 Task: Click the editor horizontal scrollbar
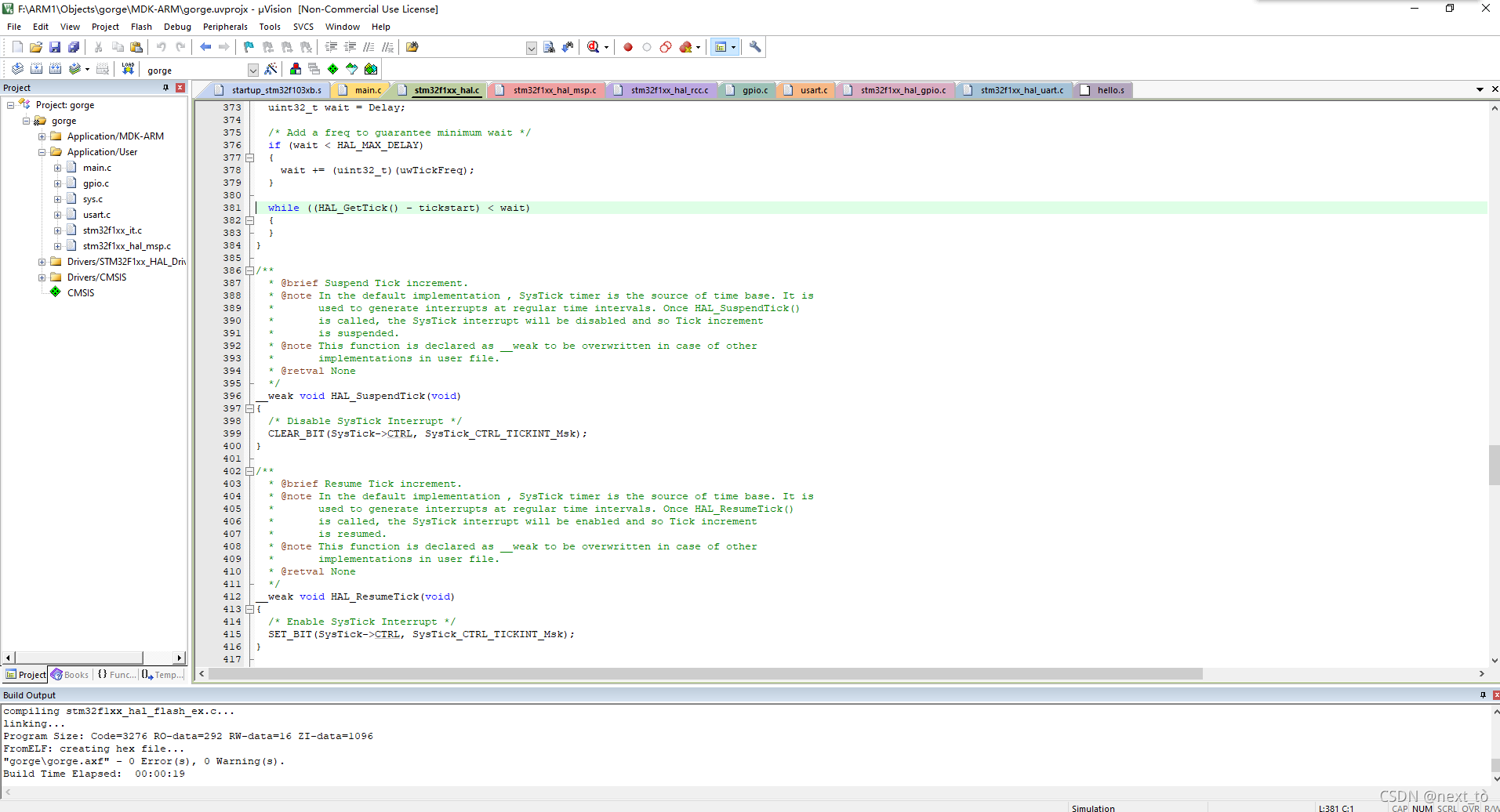tap(705, 674)
